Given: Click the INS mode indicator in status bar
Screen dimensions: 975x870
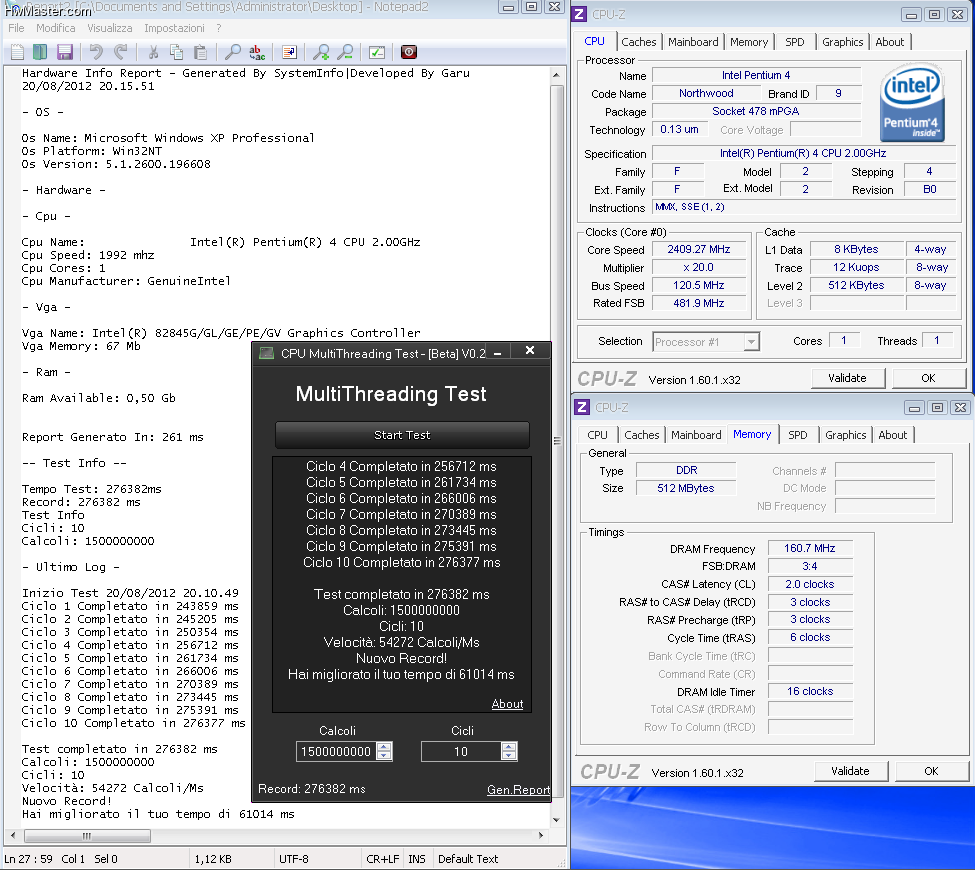Looking at the screenshot, I should point(417,859).
